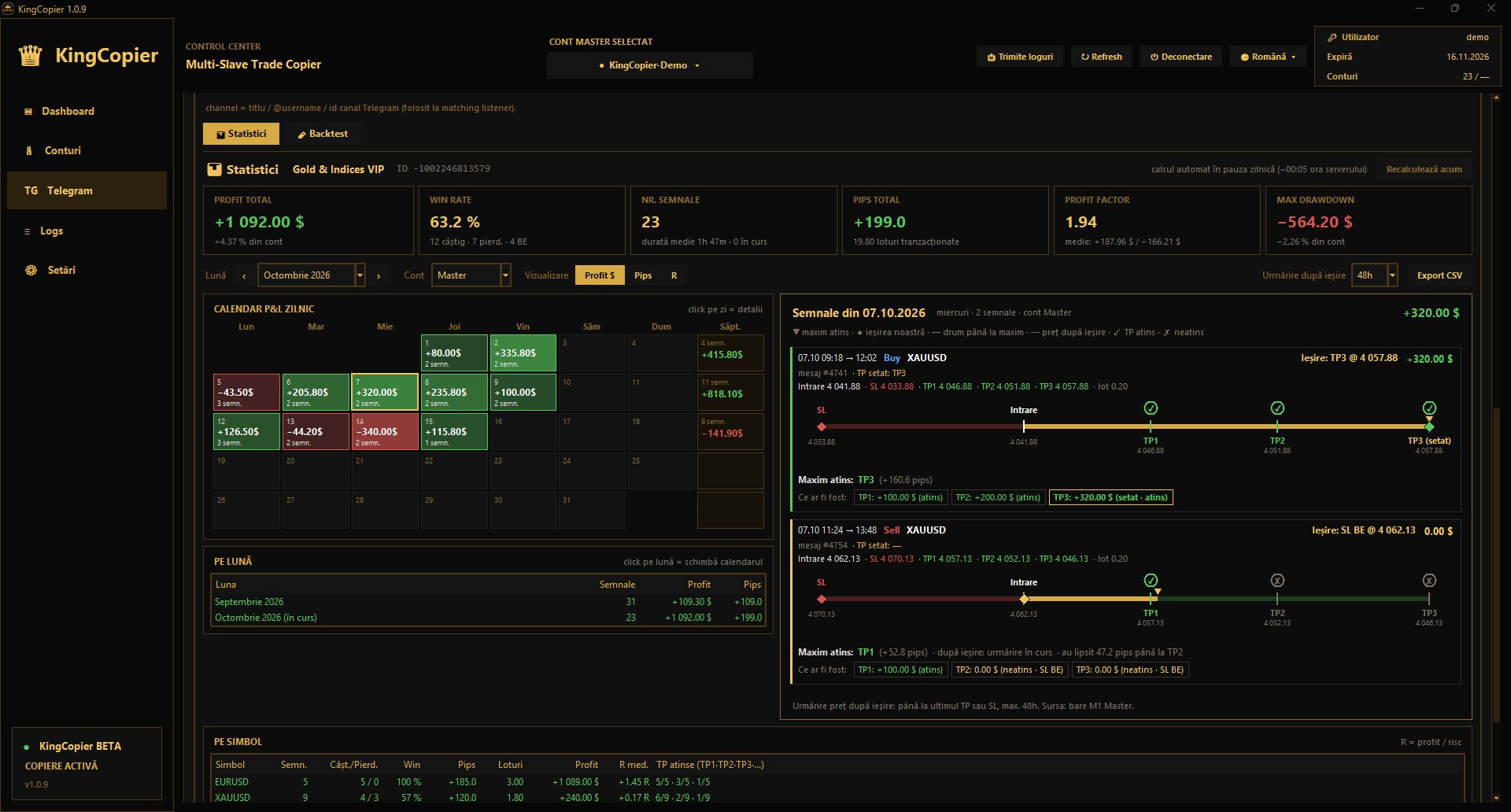The image size is (1511, 812).
Task: Click TP3: +320.00 $ (setat · atins) chip
Action: point(1110,497)
